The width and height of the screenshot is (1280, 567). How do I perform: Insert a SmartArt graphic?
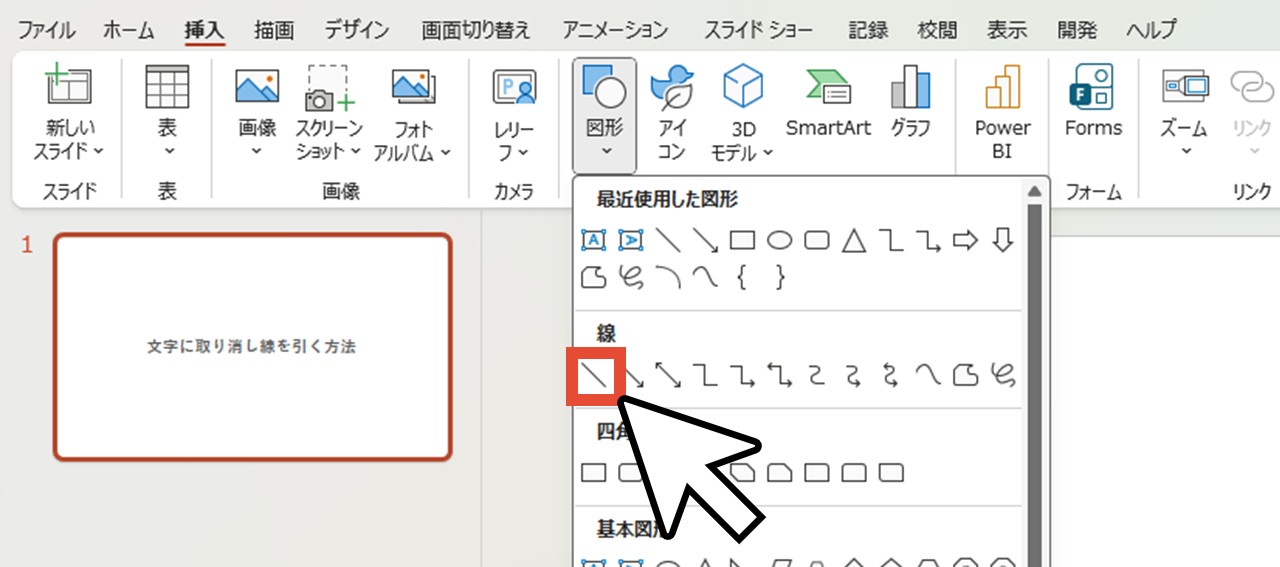pos(828,102)
